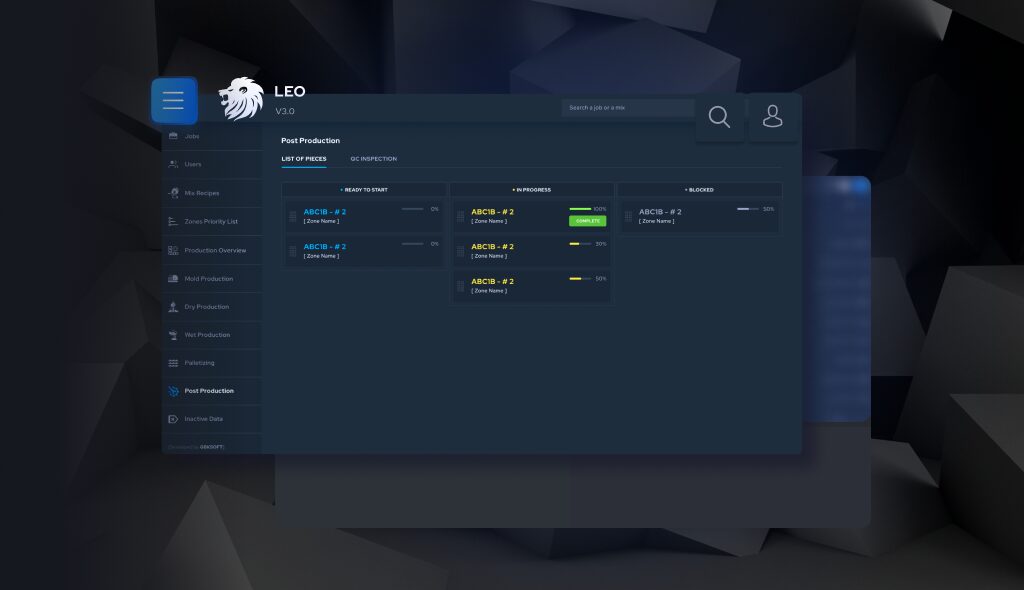Viewport: 1024px width, 590px height.
Task: Open Zones Priority List
Action: pyautogui.click(x=172, y=221)
